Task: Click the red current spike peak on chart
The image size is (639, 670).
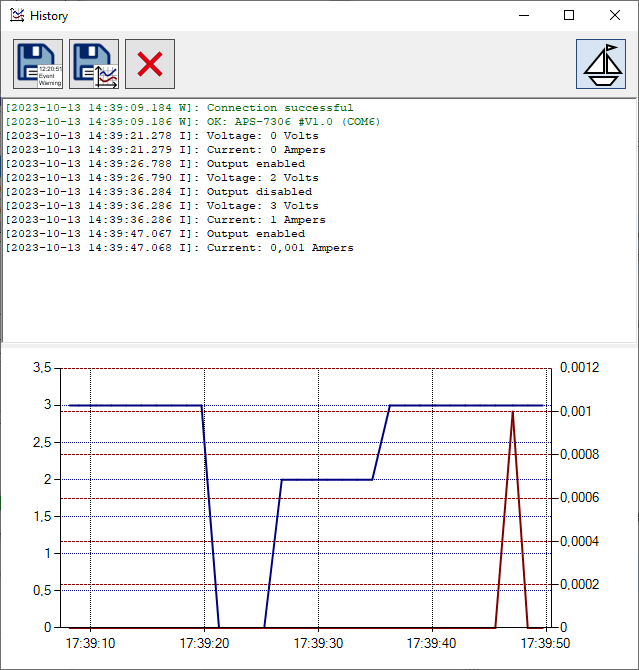Action: pyautogui.click(x=512, y=412)
